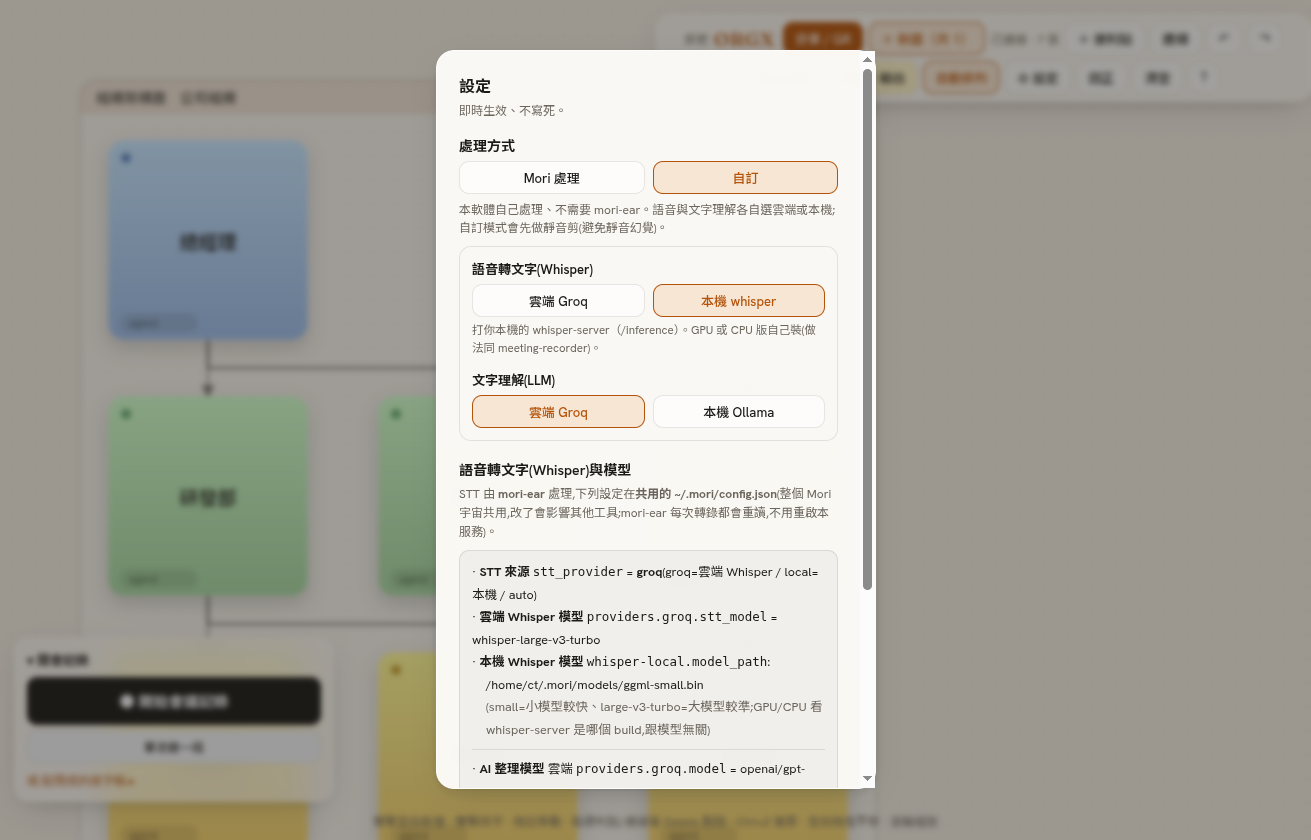Screen dimensions: 1311x840
Task: Click the 處理方式 section label
Action: [x=487, y=146]
